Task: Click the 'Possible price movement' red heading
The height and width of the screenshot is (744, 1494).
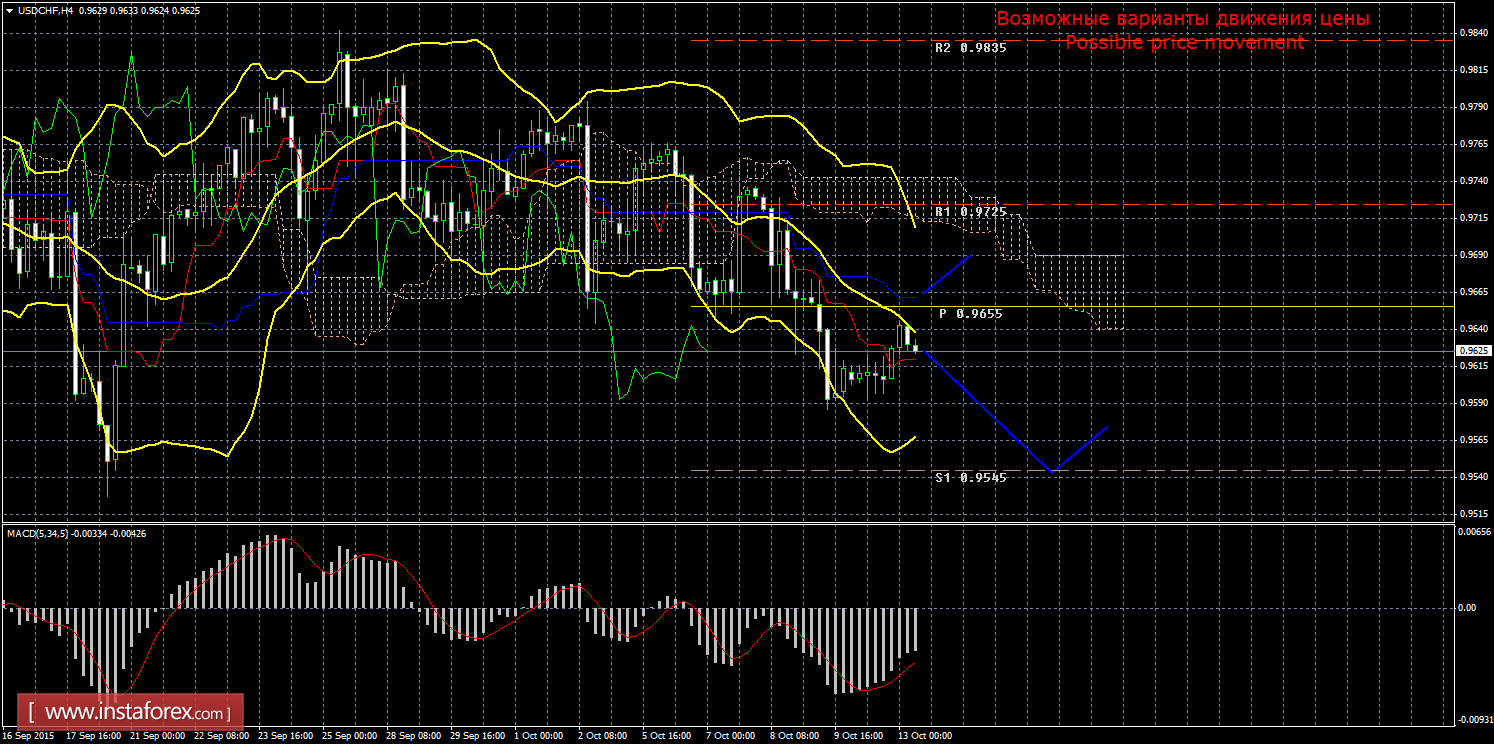Action: click(x=1184, y=43)
